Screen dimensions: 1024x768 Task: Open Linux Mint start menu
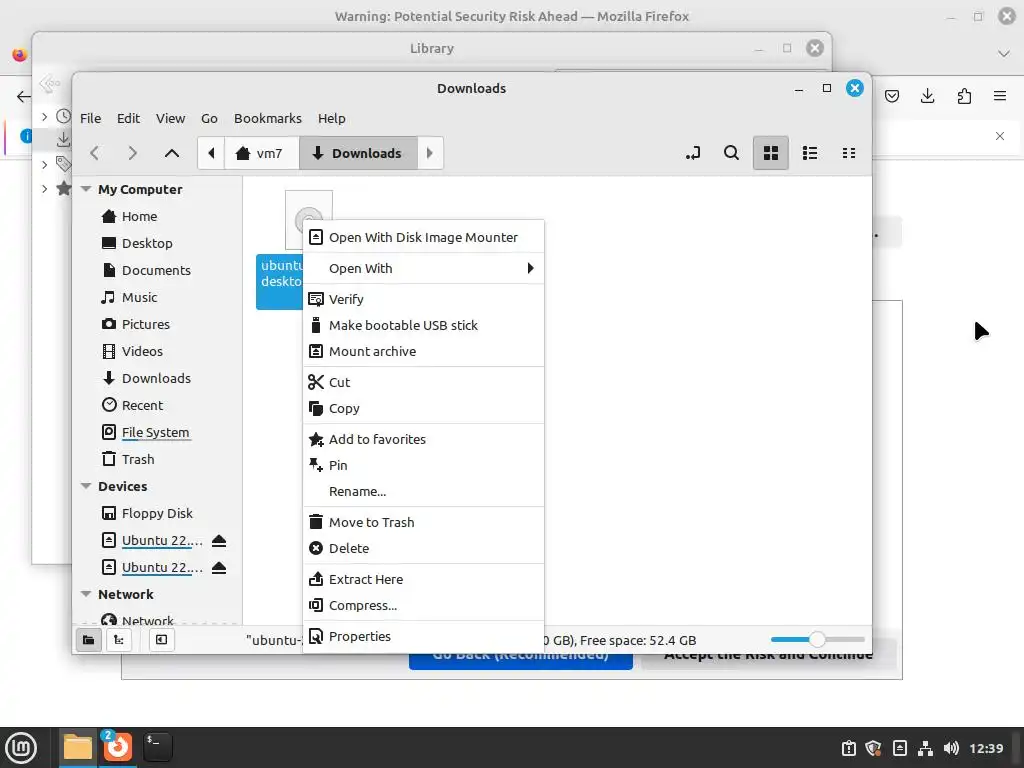pos(22,748)
